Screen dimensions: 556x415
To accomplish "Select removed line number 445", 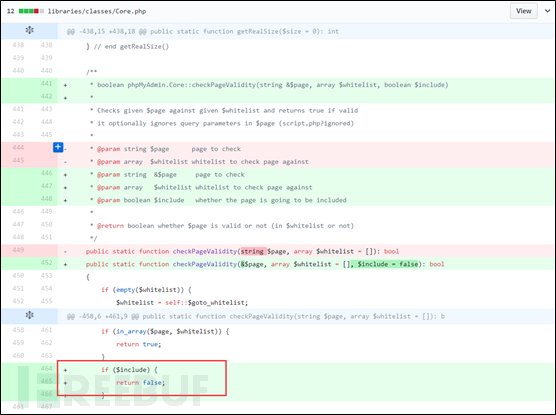I will tap(18, 160).
